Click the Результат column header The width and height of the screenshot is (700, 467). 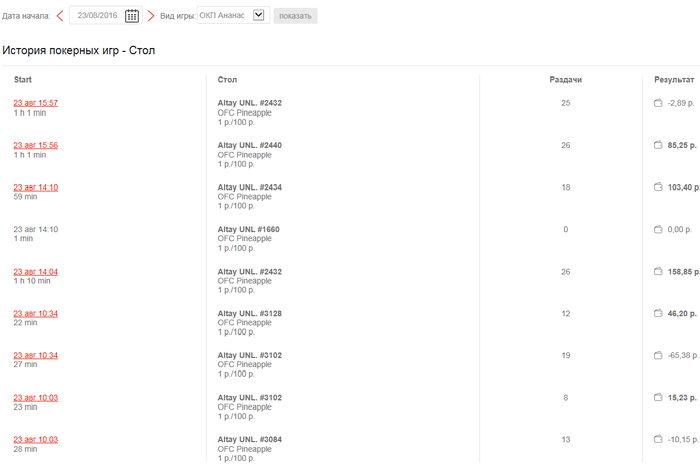(x=673, y=79)
